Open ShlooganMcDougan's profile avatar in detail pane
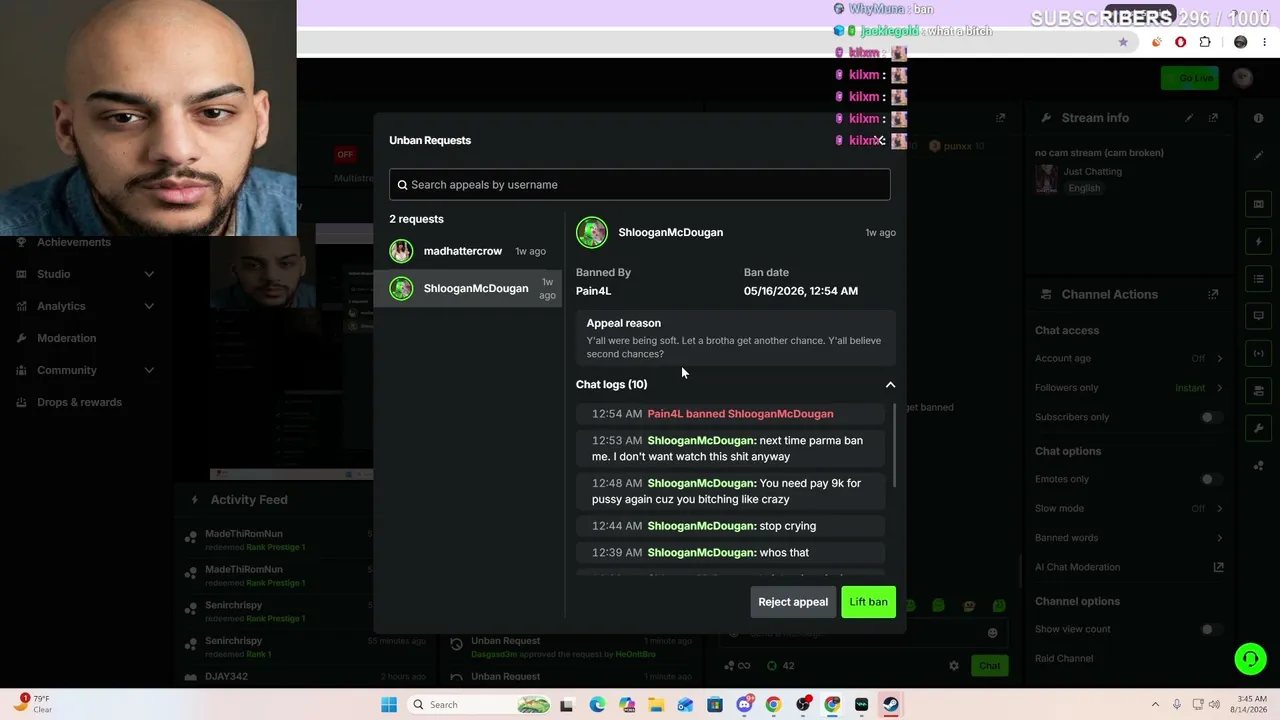1280x720 pixels. [x=592, y=232]
